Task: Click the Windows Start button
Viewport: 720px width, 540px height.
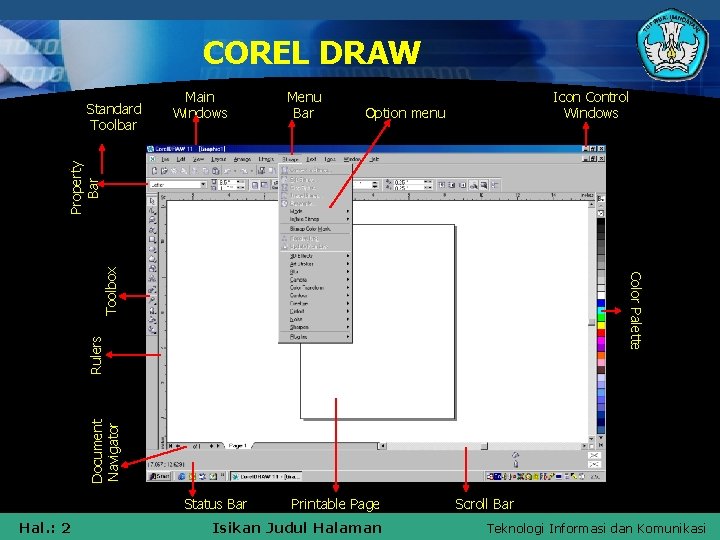Action: (x=159, y=477)
